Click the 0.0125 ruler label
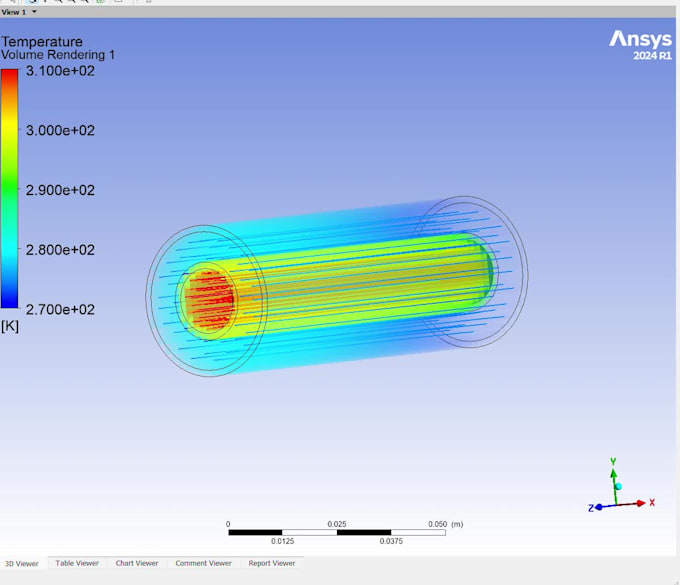The width and height of the screenshot is (680, 585). [282, 541]
